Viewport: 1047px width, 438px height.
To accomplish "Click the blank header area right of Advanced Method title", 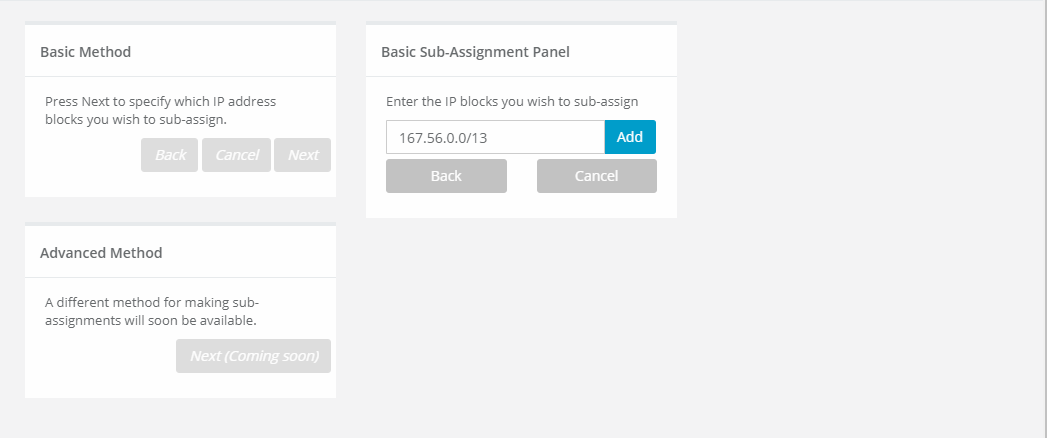I will tap(248, 253).
